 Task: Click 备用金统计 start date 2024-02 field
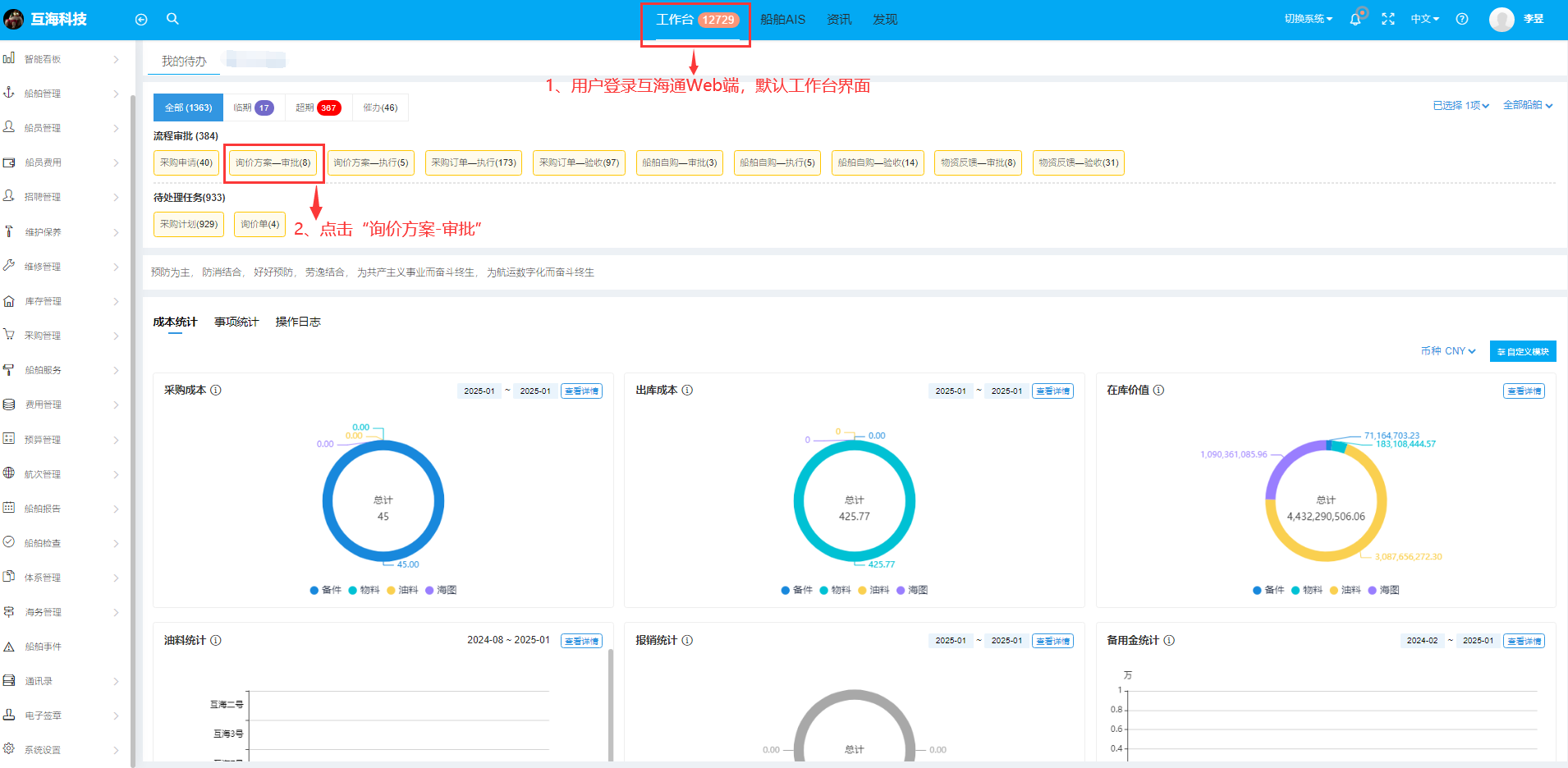tap(1422, 641)
